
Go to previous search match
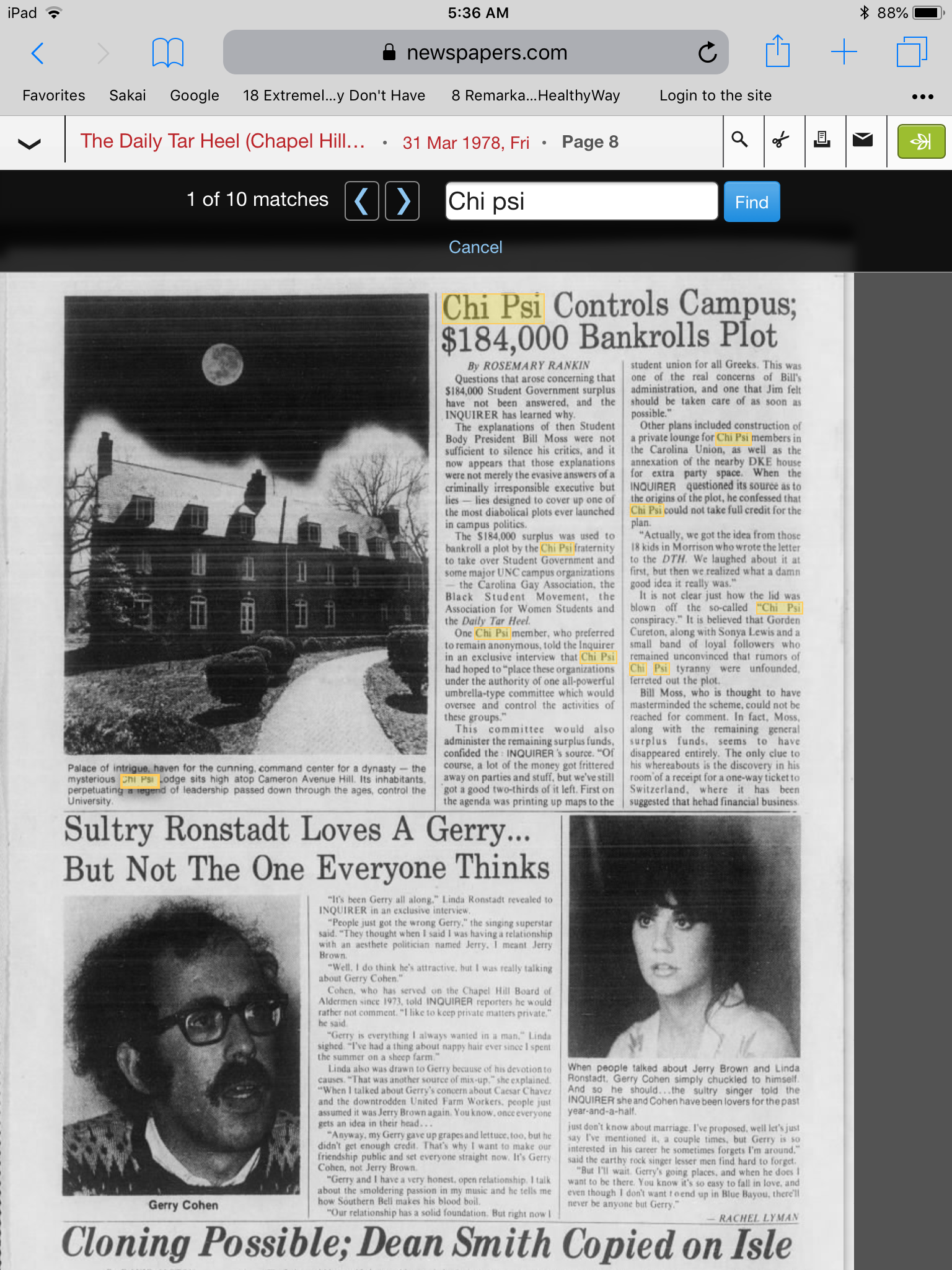tap(362, 201)
